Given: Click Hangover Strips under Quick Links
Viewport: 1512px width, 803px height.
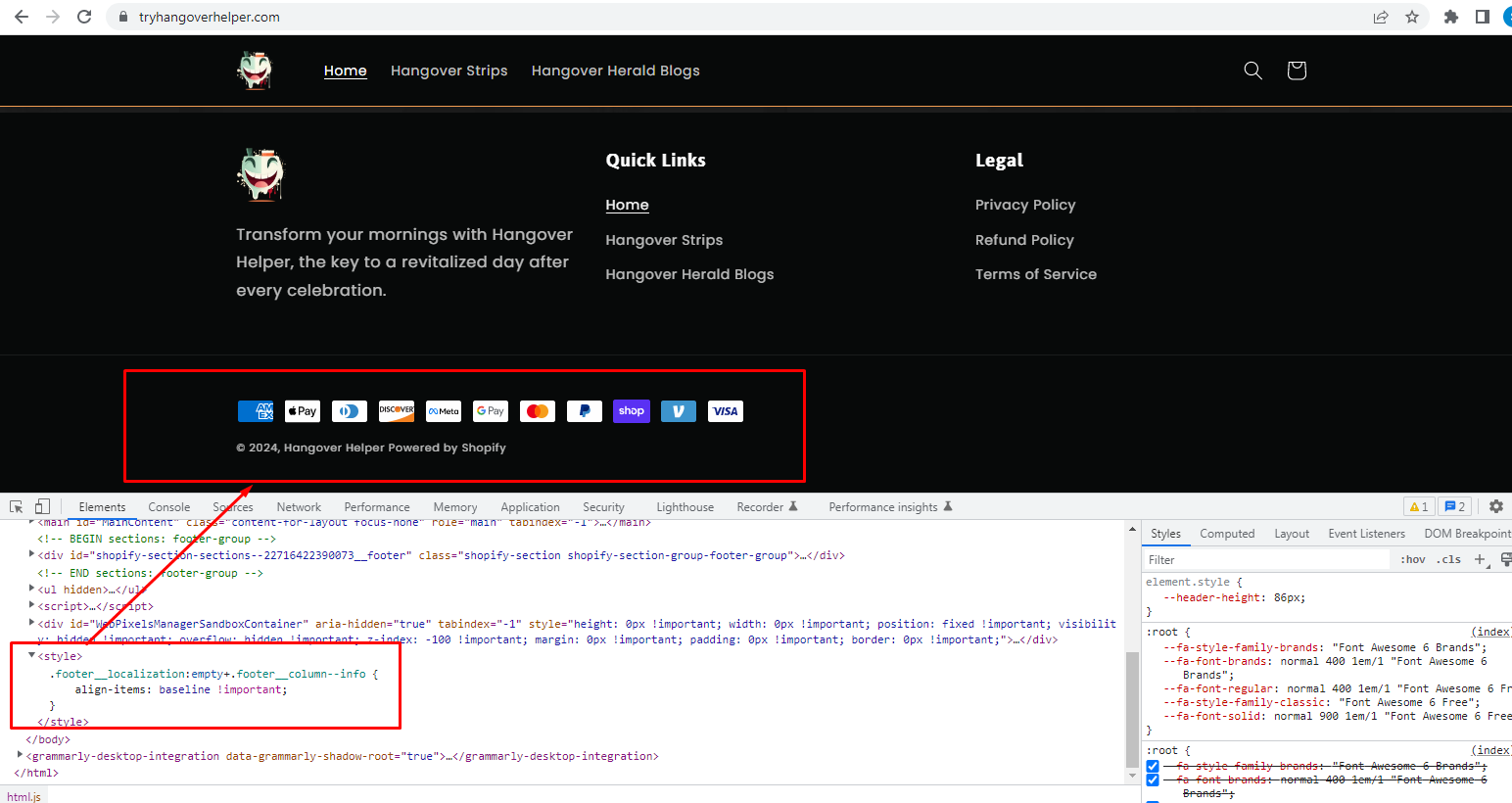Looking at the screenshot, I should (664, 240).
